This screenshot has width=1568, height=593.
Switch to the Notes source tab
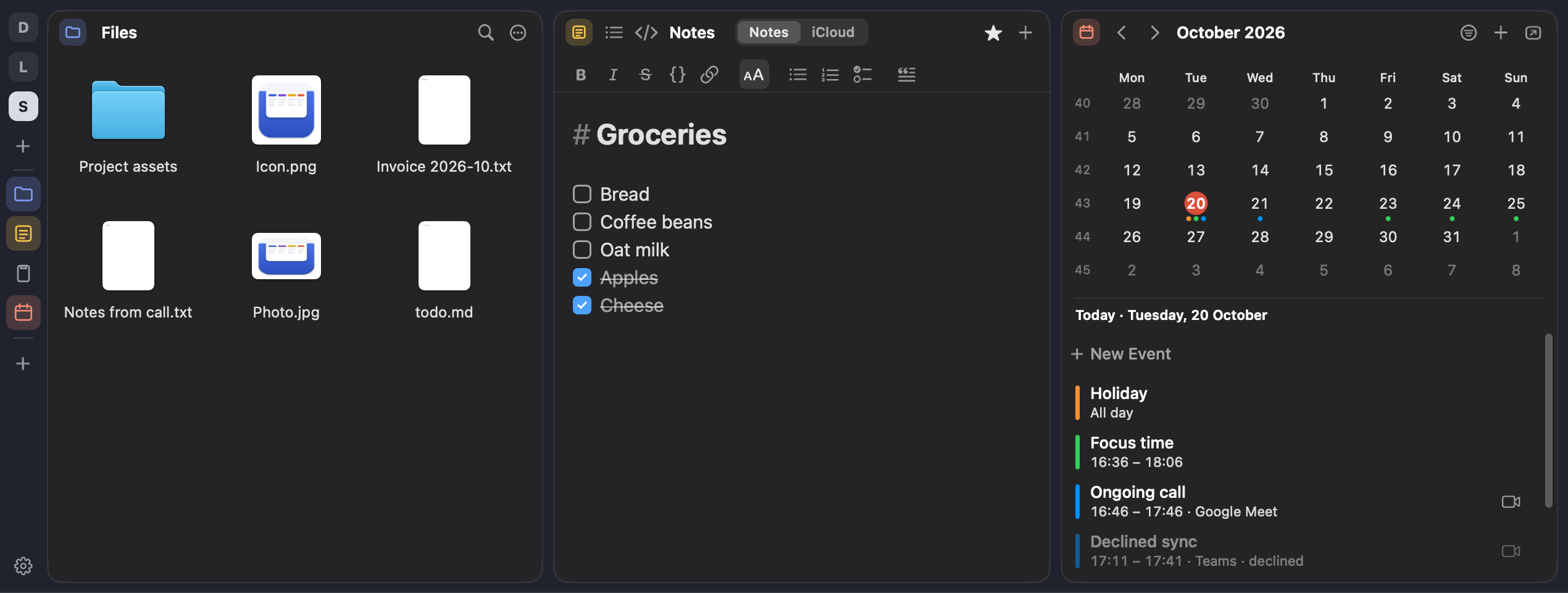coord(769,33)
